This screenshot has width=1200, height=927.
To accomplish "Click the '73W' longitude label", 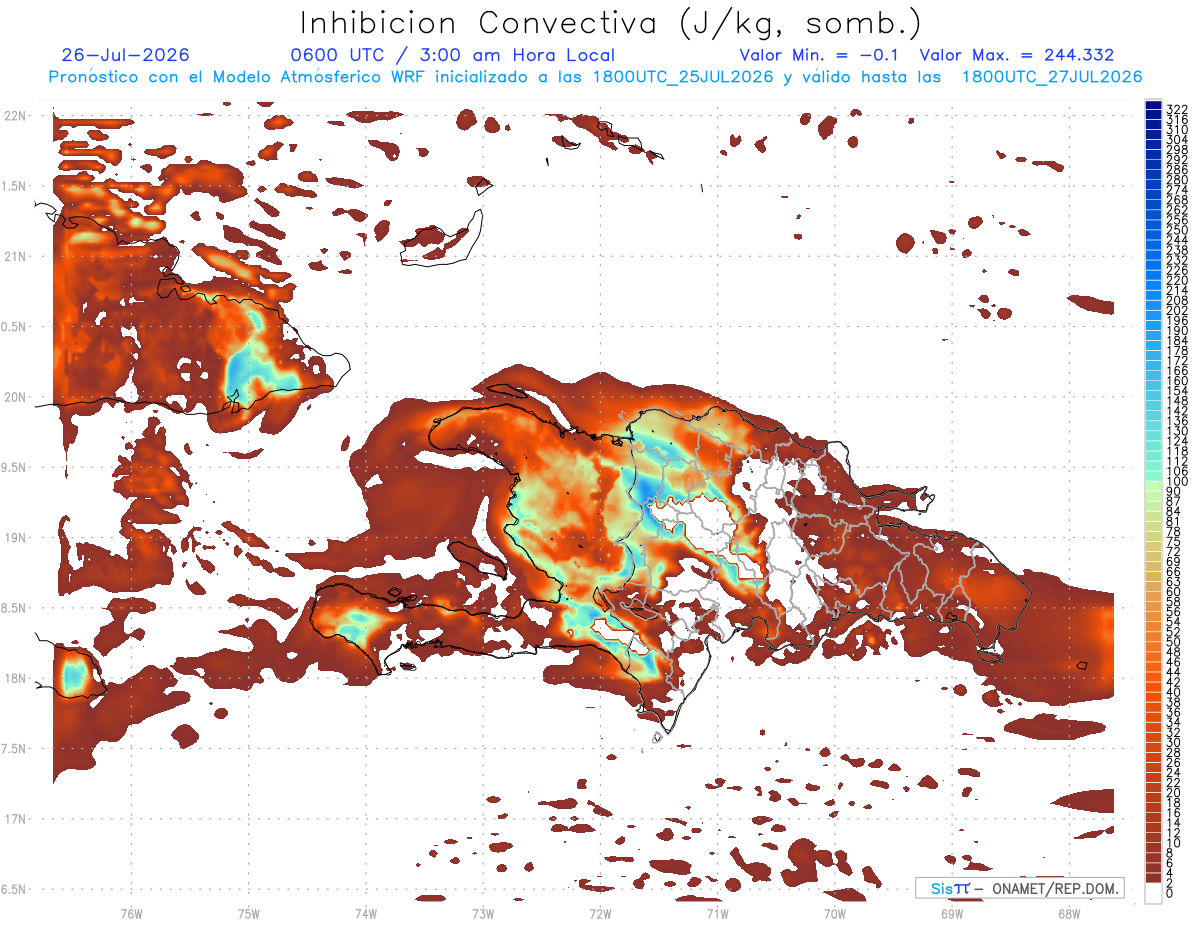I will click(x=483, y=913).
